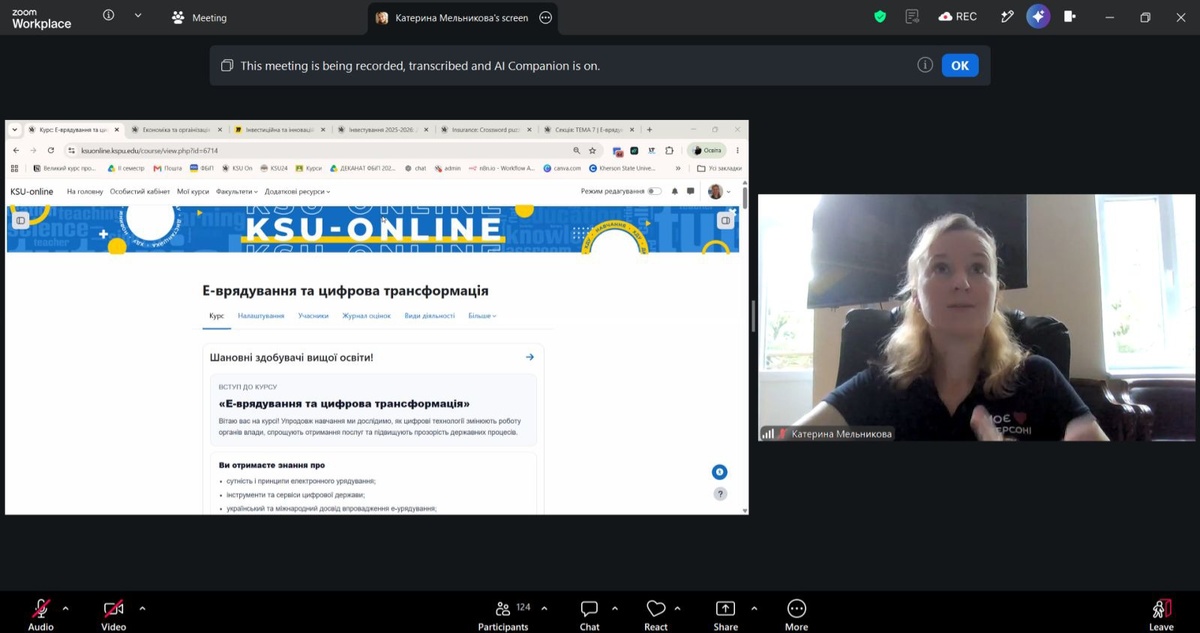Viewport: 1200px width, 633px height.
Task: Open the left course index drawer
Action: [20, 220]
